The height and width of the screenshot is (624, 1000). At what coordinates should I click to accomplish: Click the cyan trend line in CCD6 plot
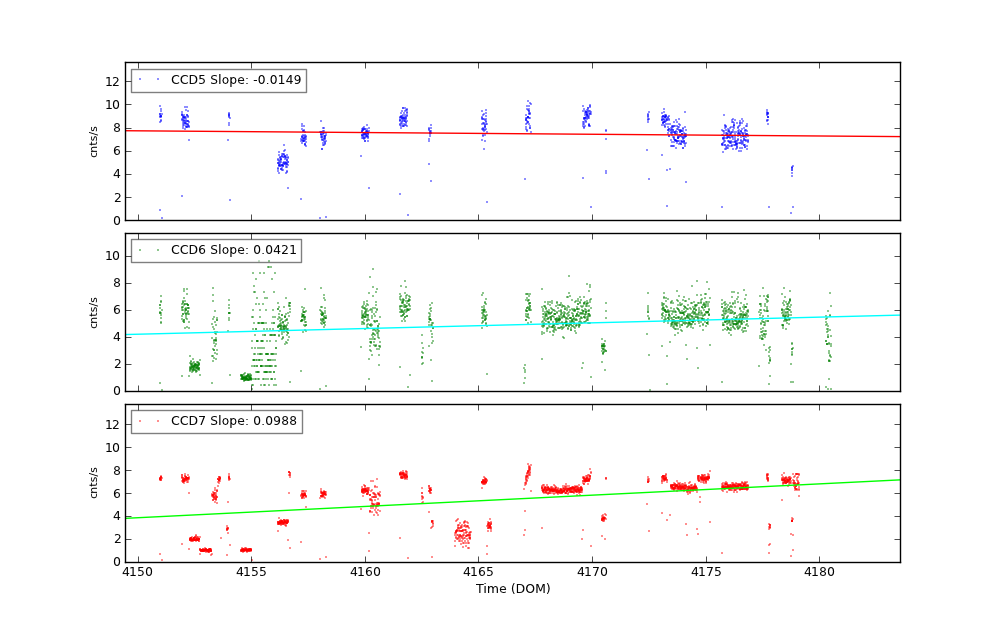tap(600, 323)
